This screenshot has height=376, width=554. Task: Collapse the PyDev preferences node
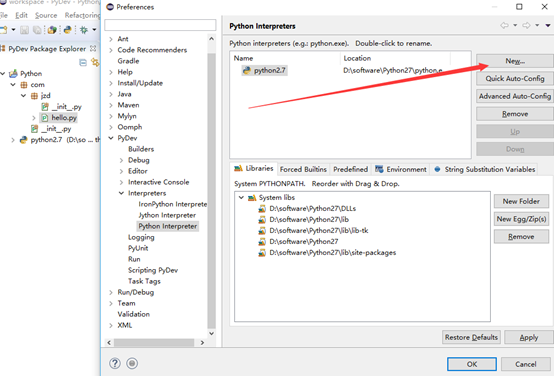coord(111,138)
